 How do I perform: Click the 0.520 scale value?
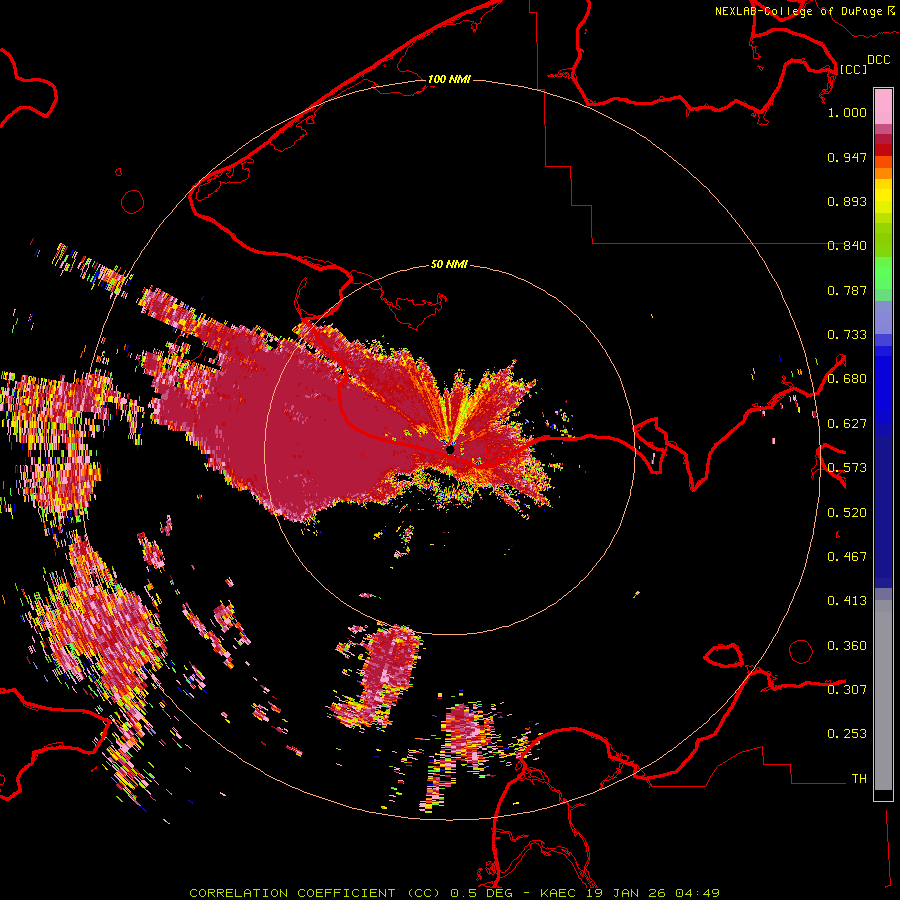click(847, 513)
